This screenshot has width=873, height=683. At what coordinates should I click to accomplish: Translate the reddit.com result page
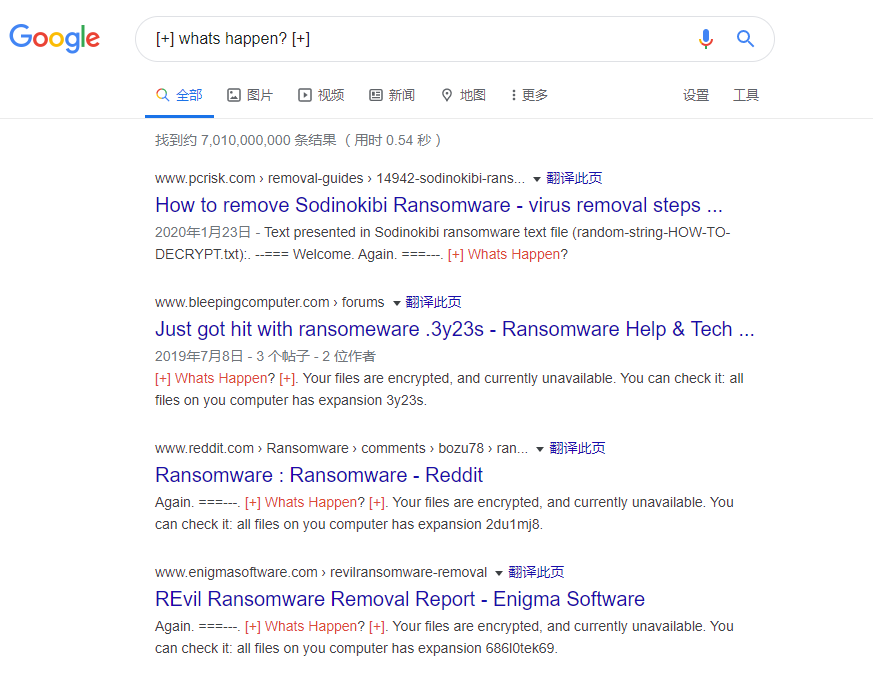[577, 448]
